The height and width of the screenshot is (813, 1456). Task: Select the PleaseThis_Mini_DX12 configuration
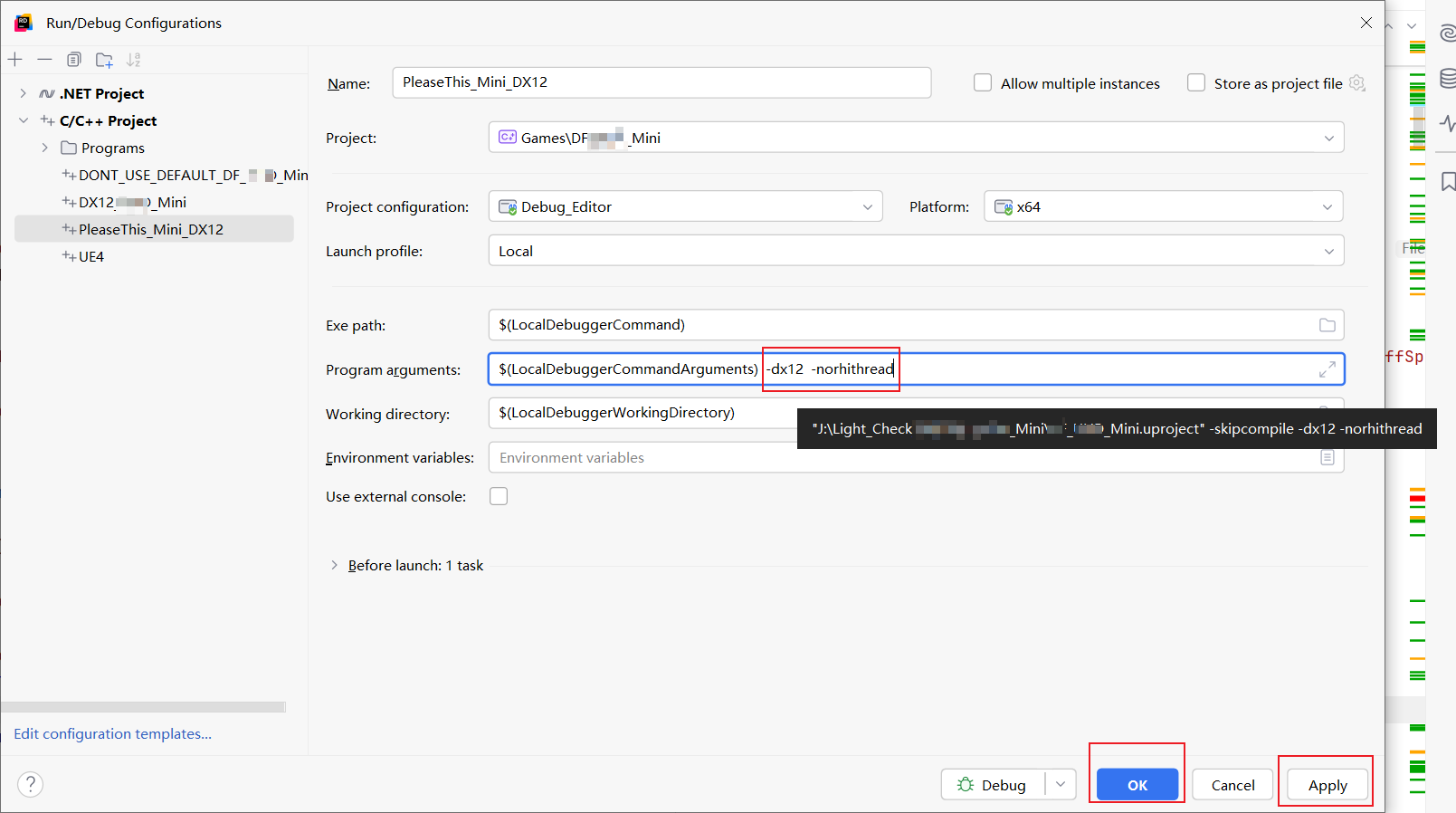[x=154, y=229]
